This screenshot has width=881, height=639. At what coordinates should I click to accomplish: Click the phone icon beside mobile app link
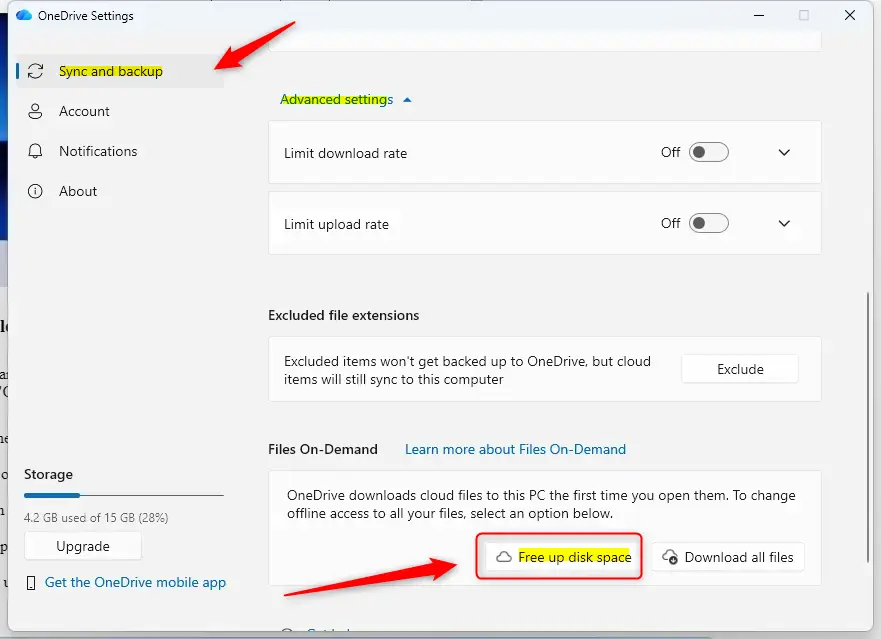pos(31,583)
